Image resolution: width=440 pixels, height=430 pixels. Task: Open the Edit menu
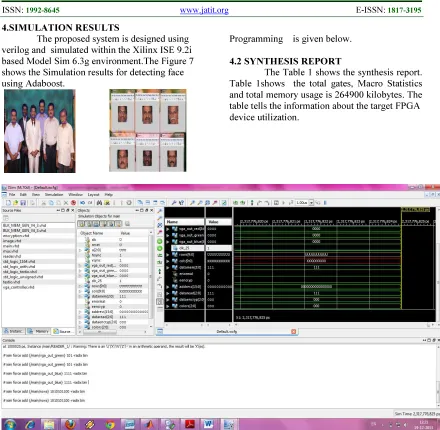(23, 194)
